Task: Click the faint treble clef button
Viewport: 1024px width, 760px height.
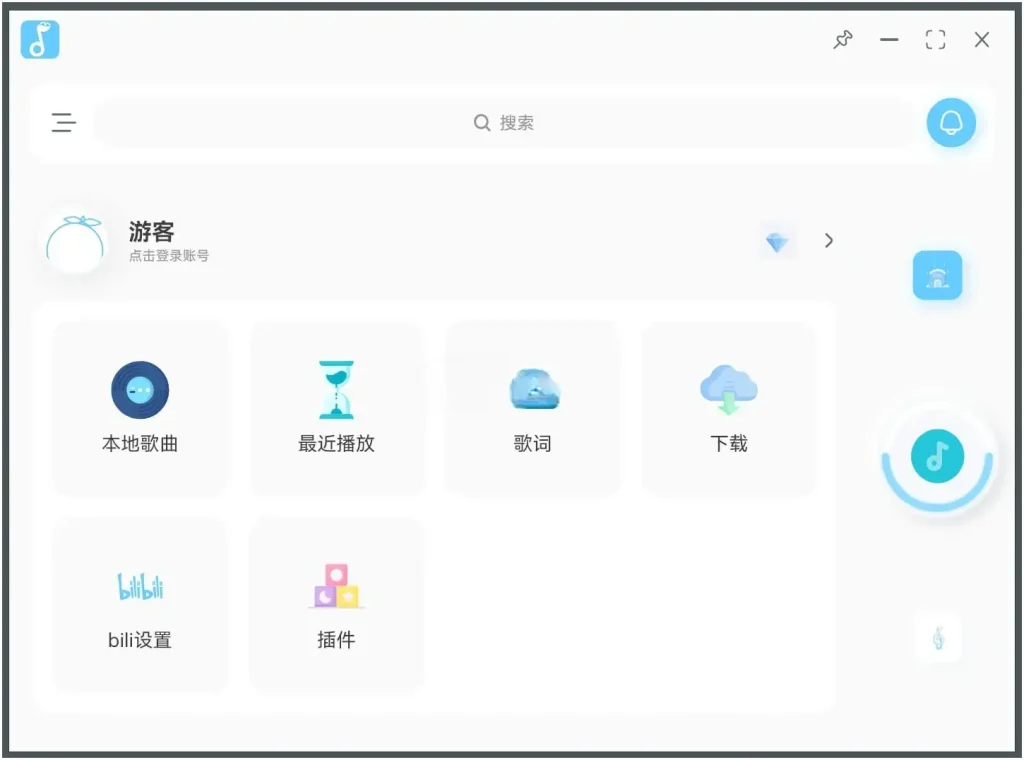Action: click(x=938, y=638)
